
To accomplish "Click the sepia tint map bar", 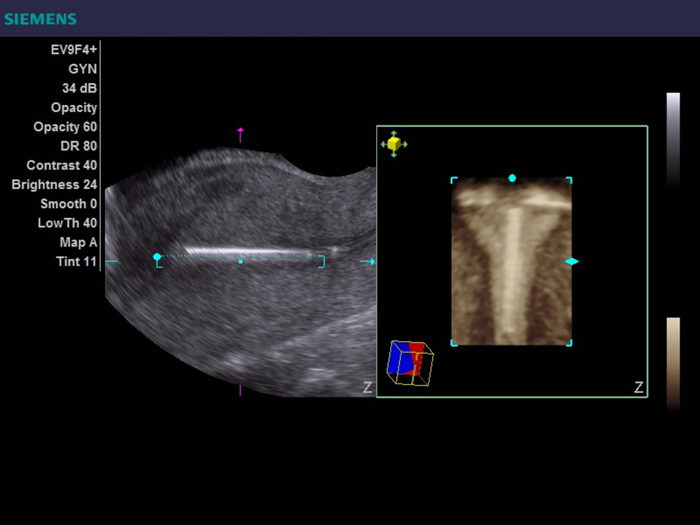I will point(673,364).
